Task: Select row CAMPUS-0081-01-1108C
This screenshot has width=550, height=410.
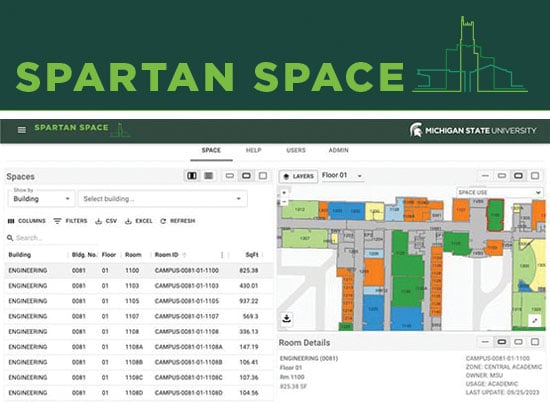Action: (139, 377)
